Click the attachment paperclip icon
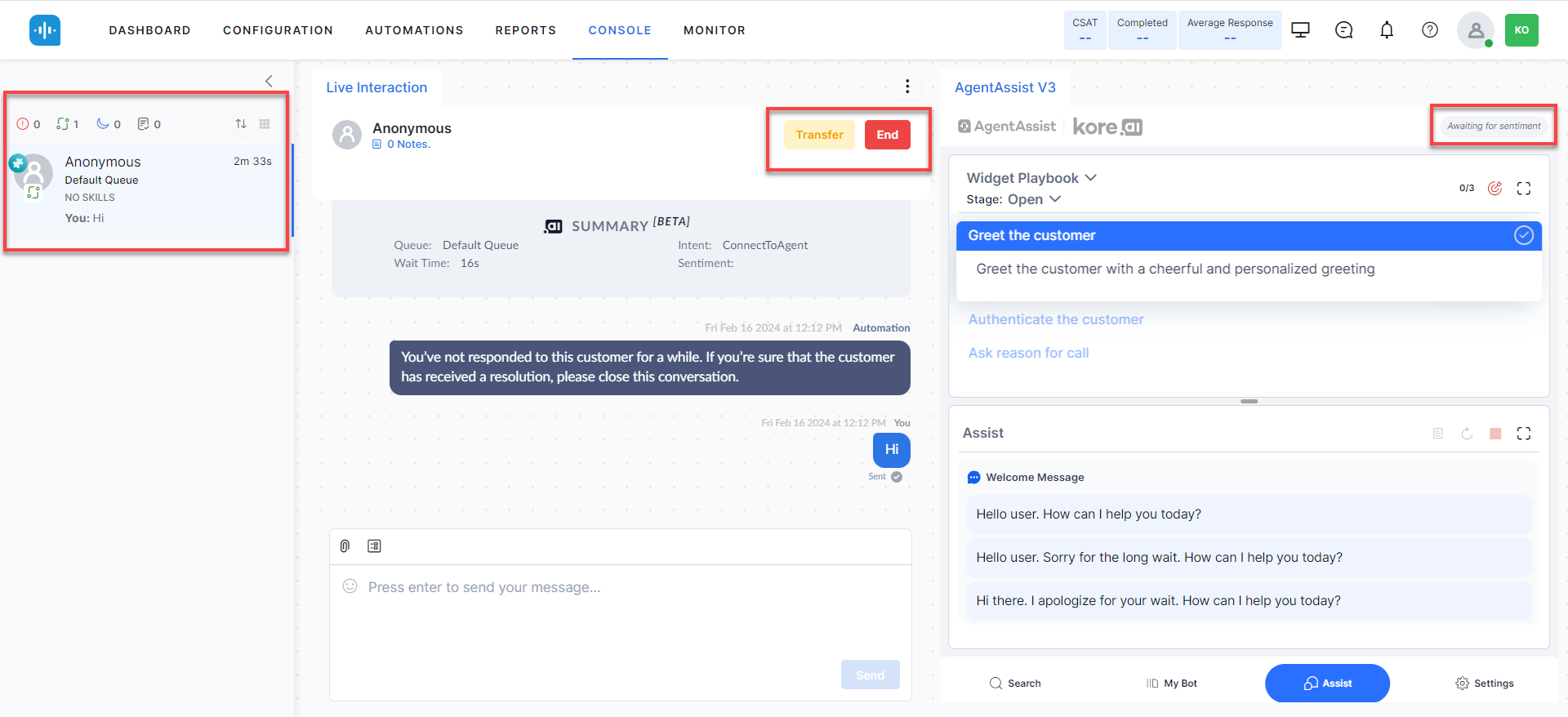This screenshot has width=1568, height=717. (x=345, y=546)
